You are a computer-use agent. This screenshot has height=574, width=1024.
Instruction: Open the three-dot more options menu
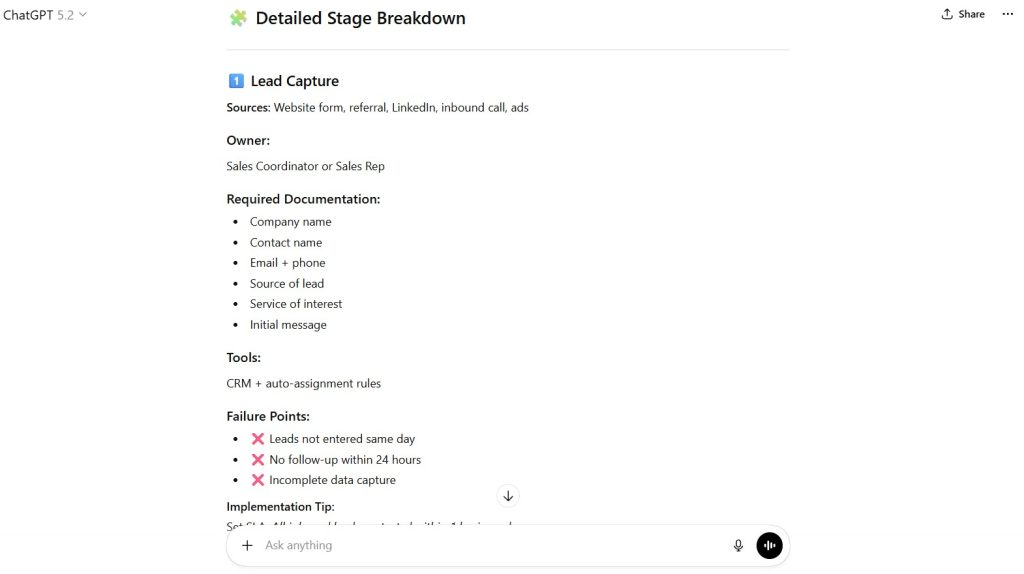tap(1007, 15)
